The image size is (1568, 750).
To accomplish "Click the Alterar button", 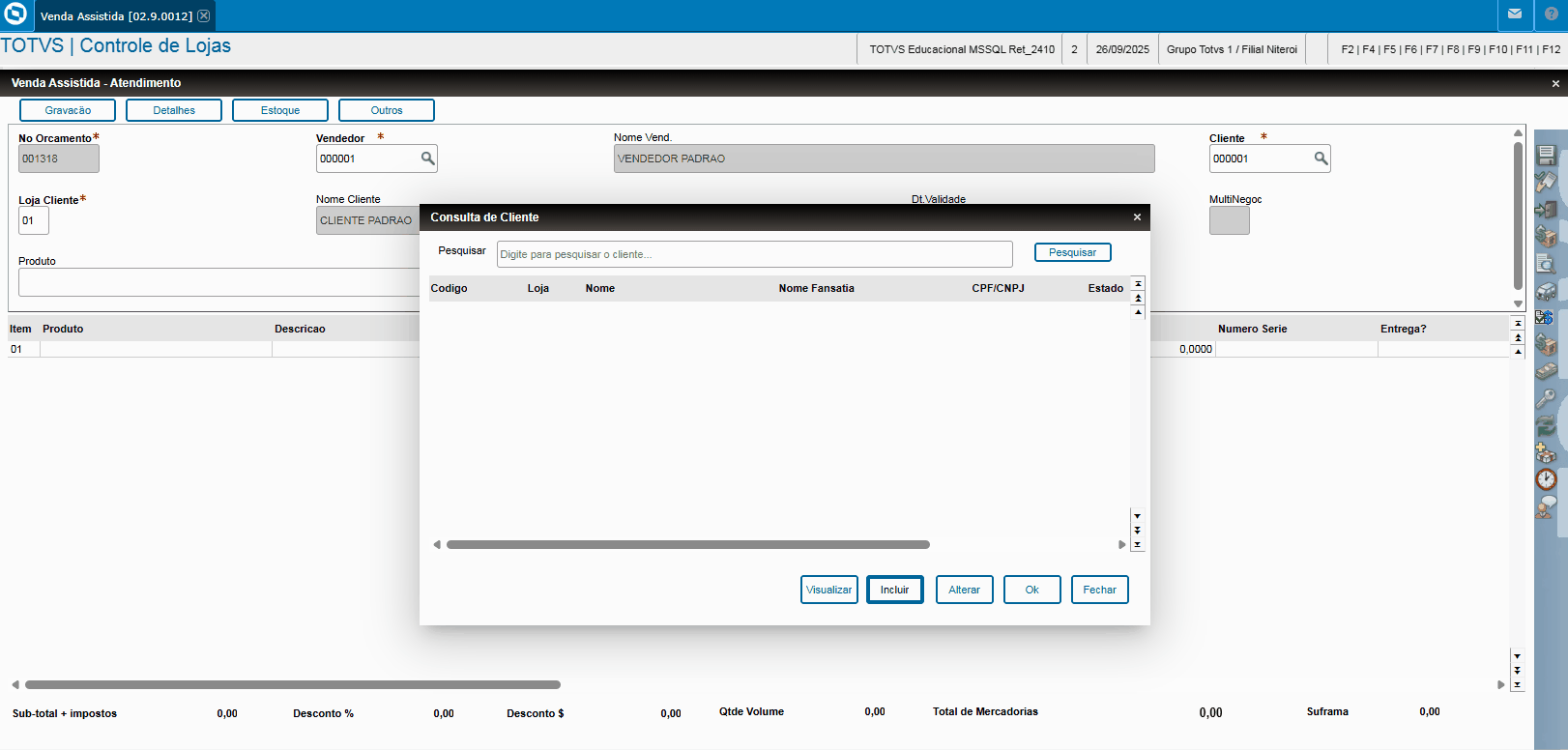I will point(965,590).
